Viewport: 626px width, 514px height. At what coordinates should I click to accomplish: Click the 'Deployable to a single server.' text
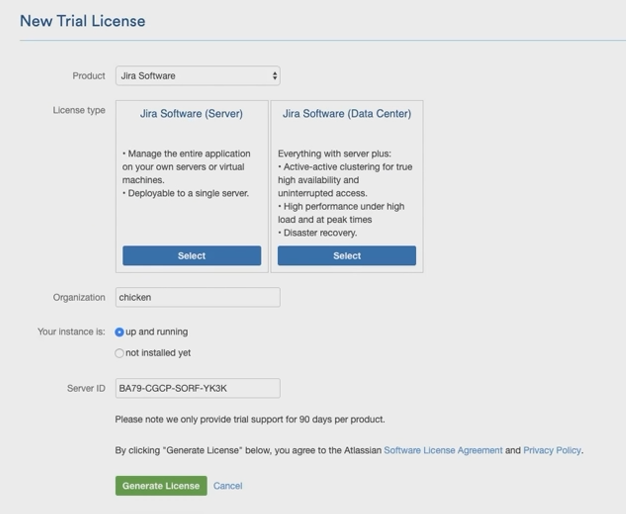[x=188, y=193]
